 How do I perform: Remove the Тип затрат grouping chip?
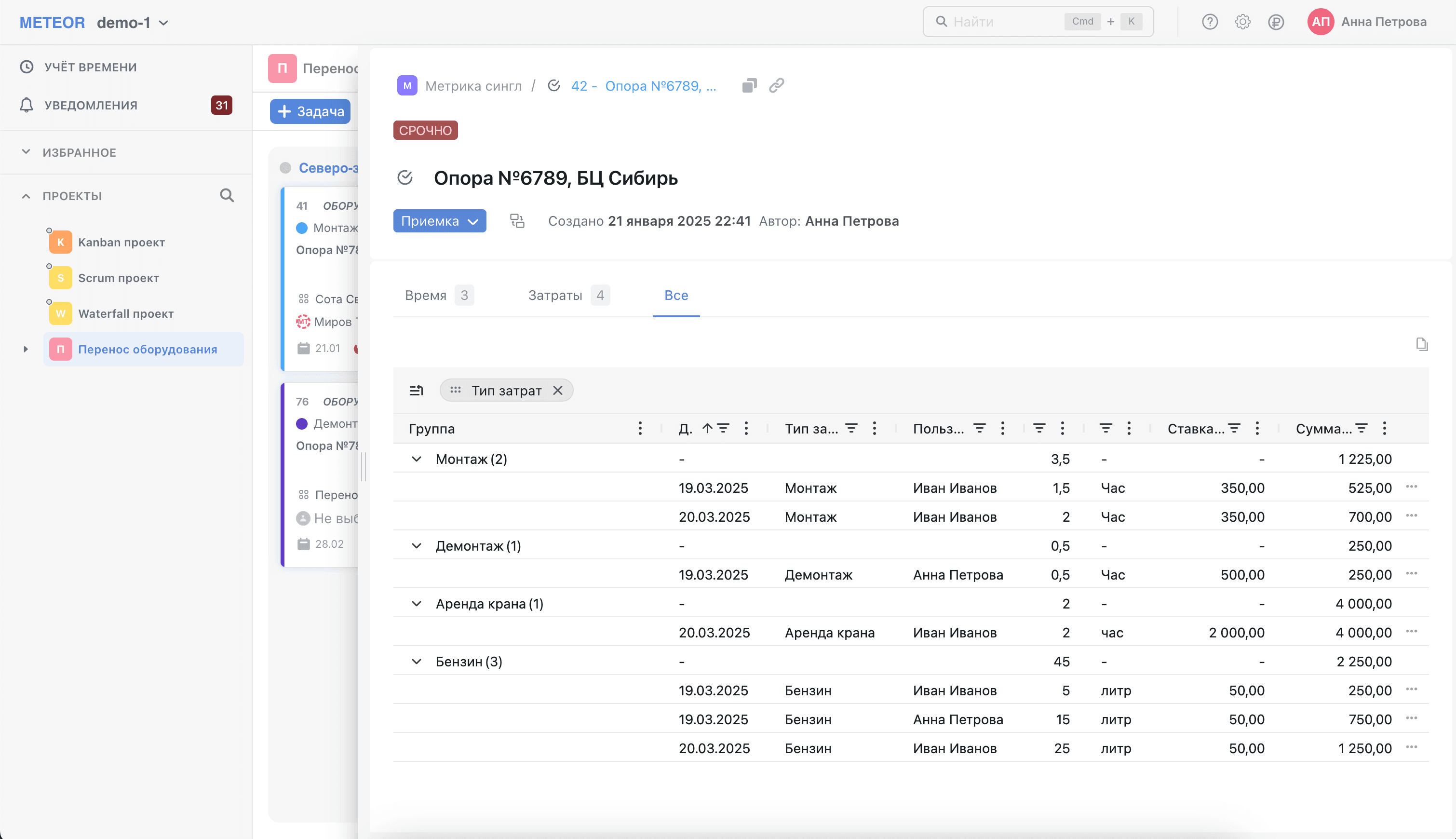(x=557, y=390)
